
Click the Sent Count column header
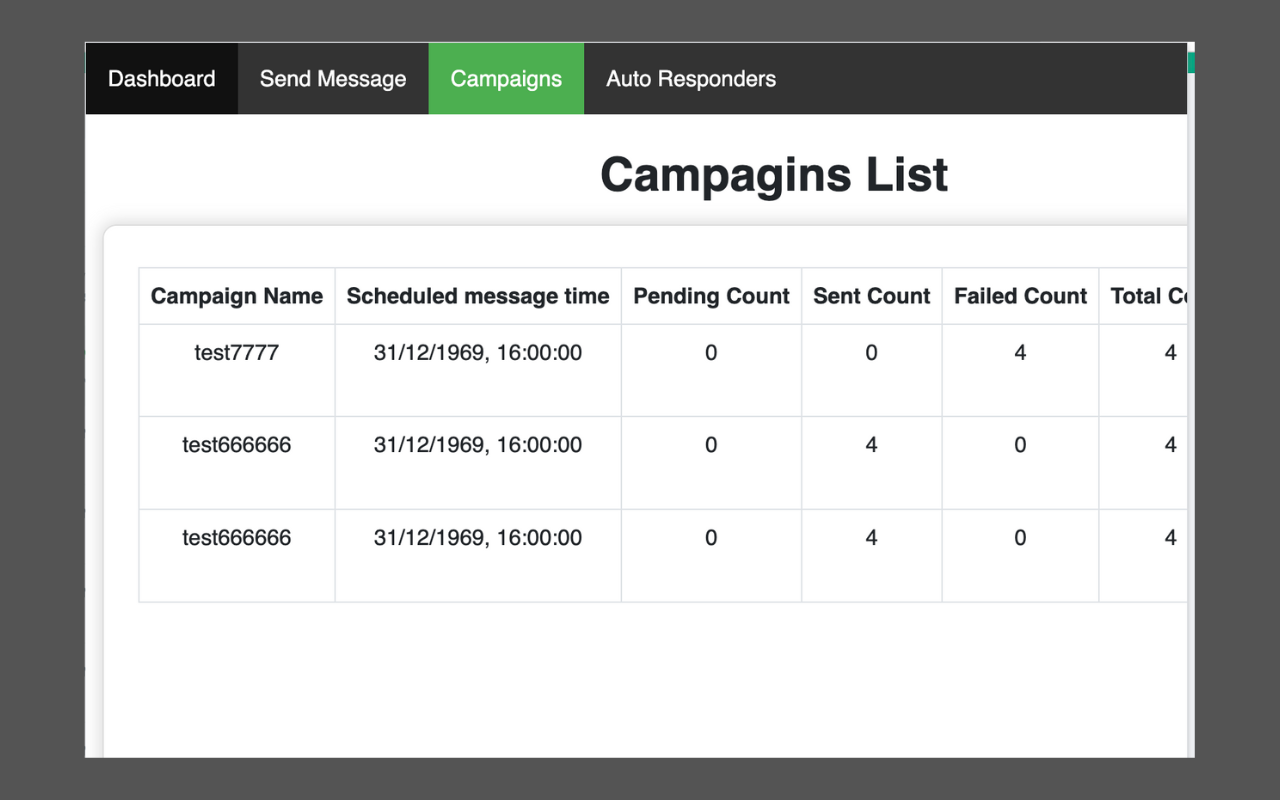point(872,296)
